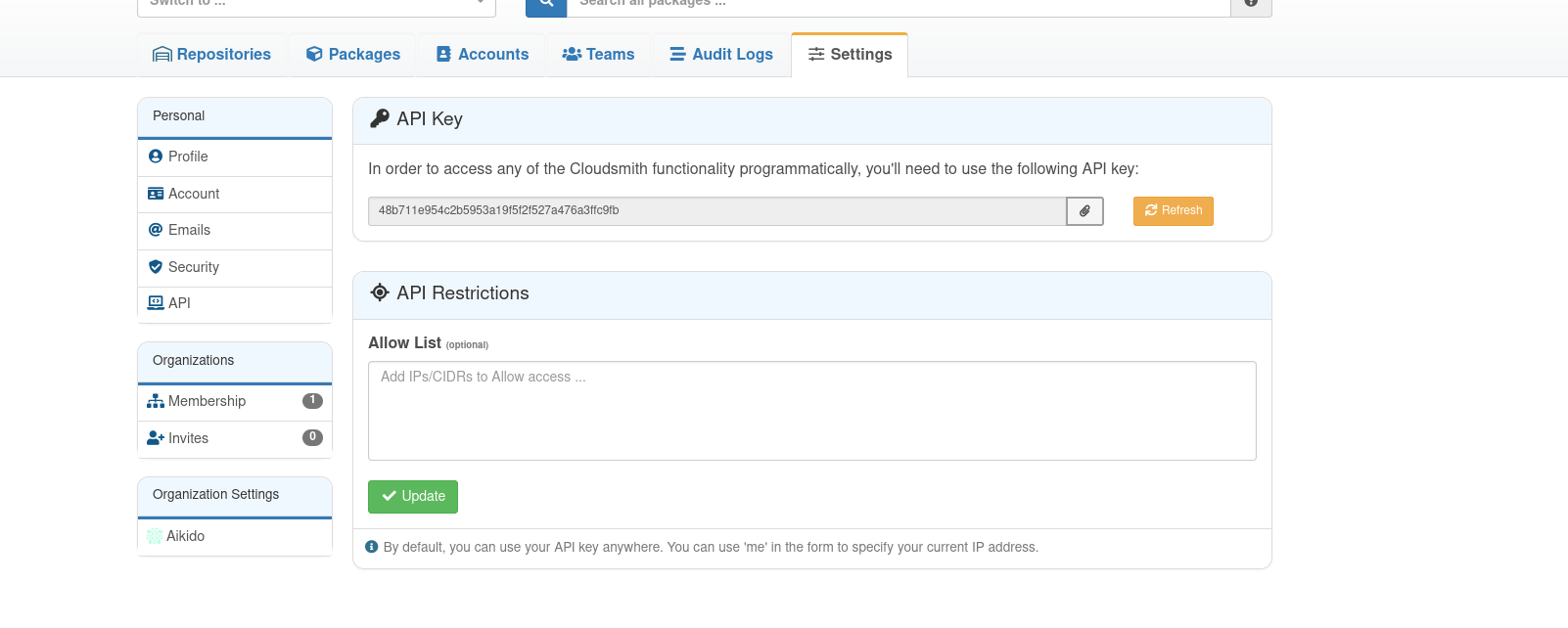Click the Invites count badge
The image size is (1568, 628).
[x=312, y=438]
